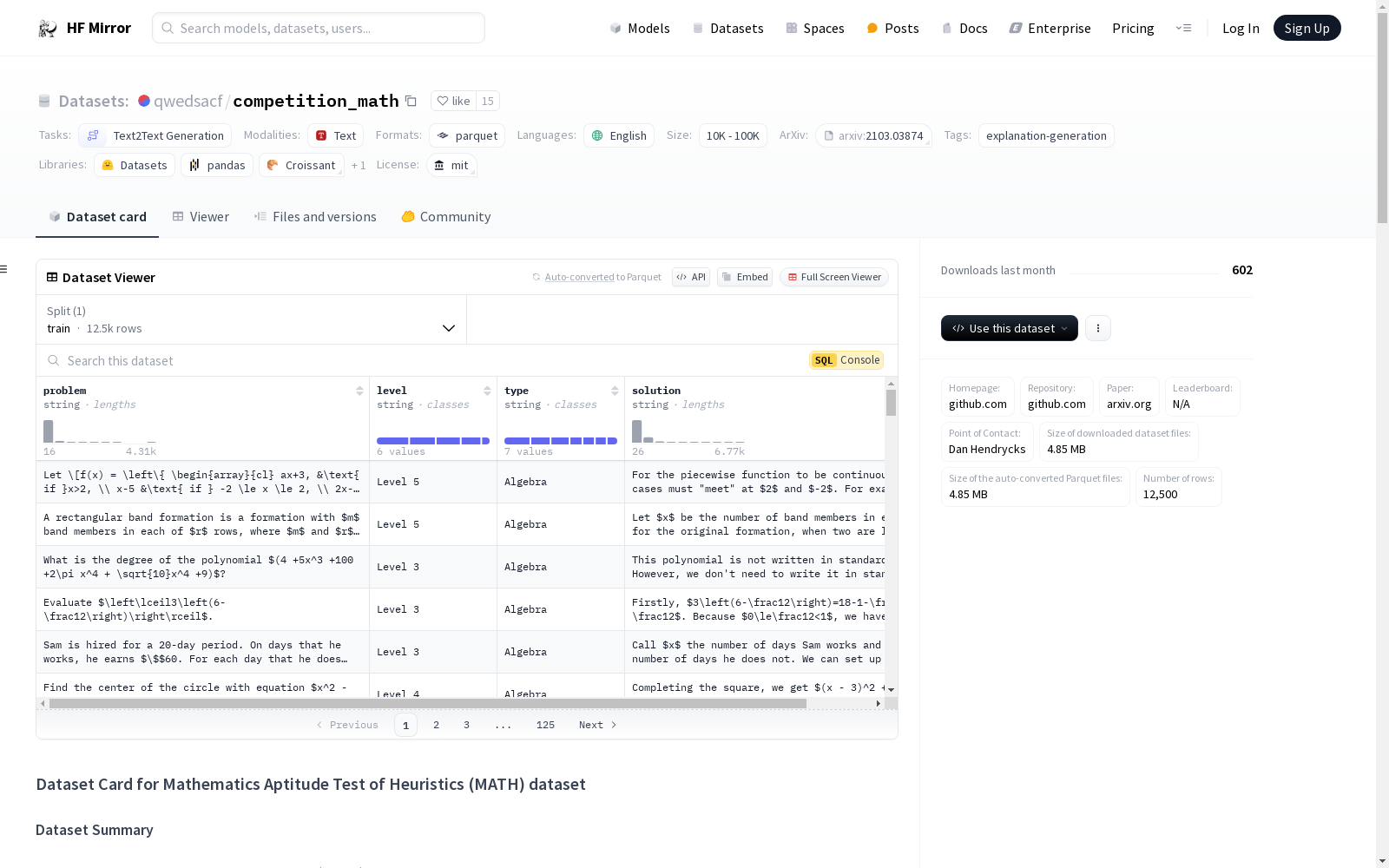Switch to the Viewer tab
Viewport: 1389px width, 868px height.
click(x=201, y=217)
